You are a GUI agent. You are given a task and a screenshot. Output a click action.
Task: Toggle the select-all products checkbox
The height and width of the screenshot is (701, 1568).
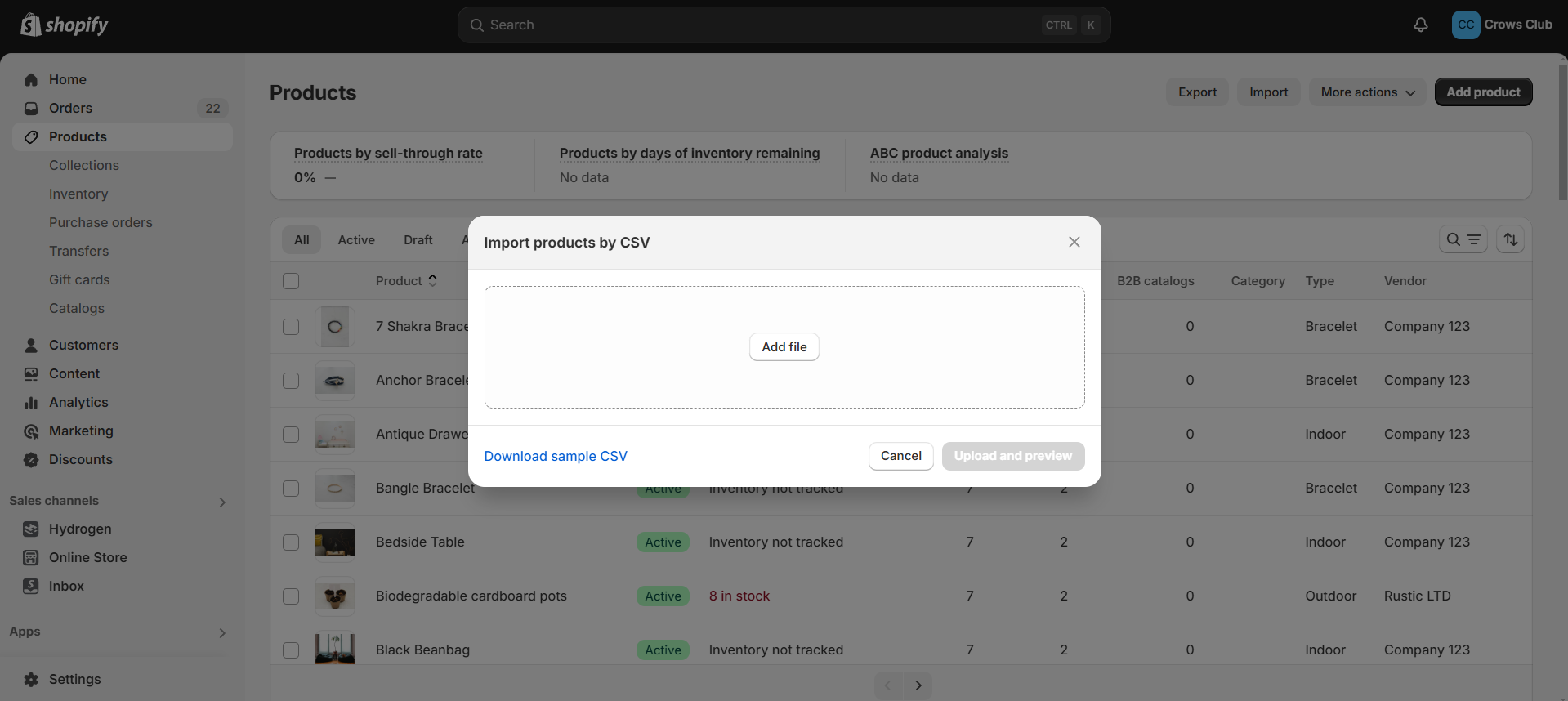point(291,281)
